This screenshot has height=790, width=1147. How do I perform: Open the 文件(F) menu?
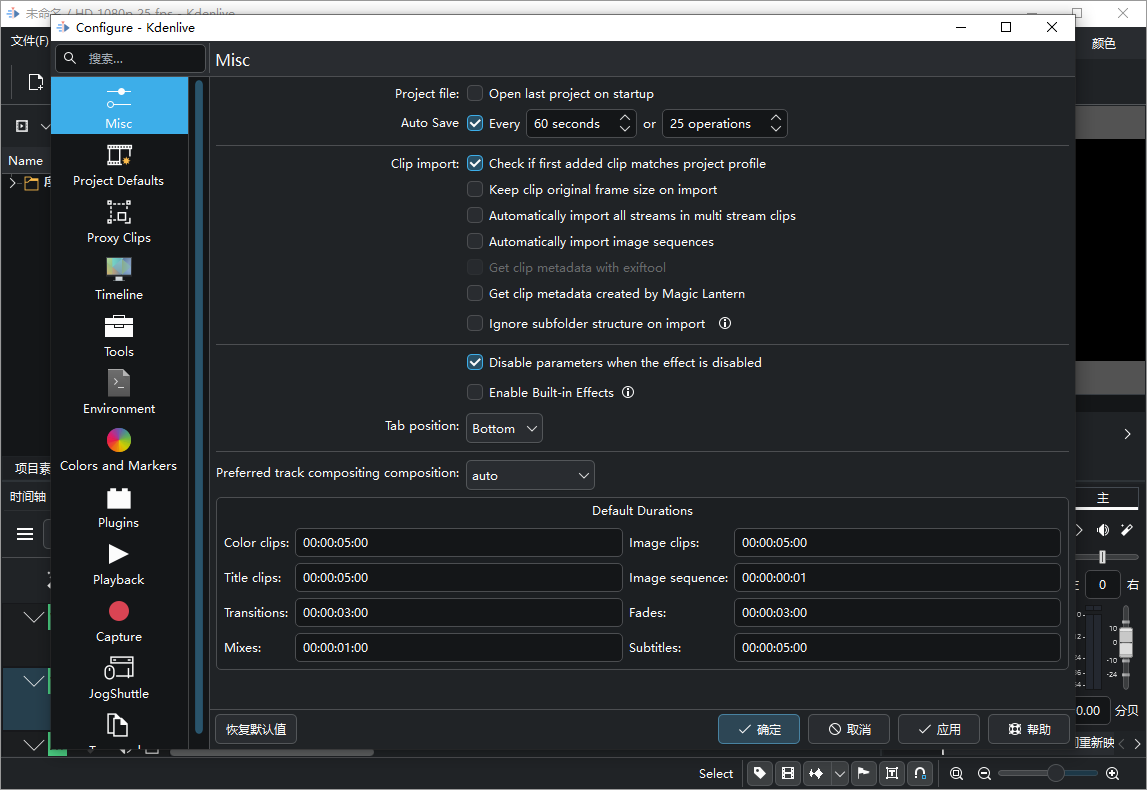[29, 41]
